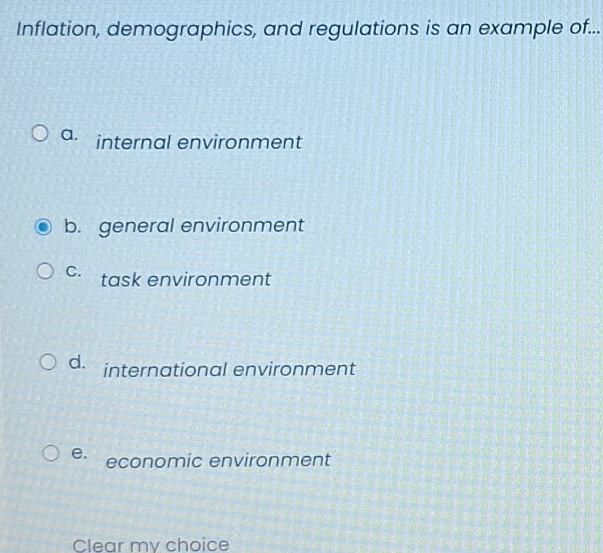
Task: Click the letter 'c.' option marker
Action: pyautogui.click(x=73, y=271)
